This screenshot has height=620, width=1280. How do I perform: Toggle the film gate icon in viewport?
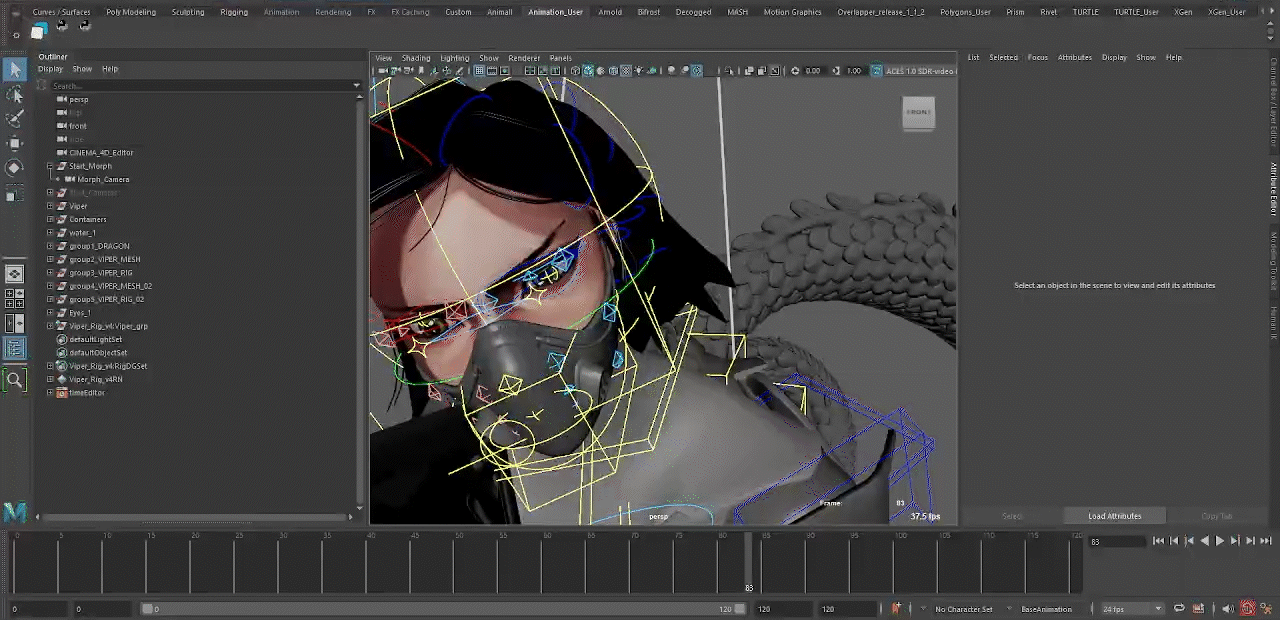[x=492, y=71]
